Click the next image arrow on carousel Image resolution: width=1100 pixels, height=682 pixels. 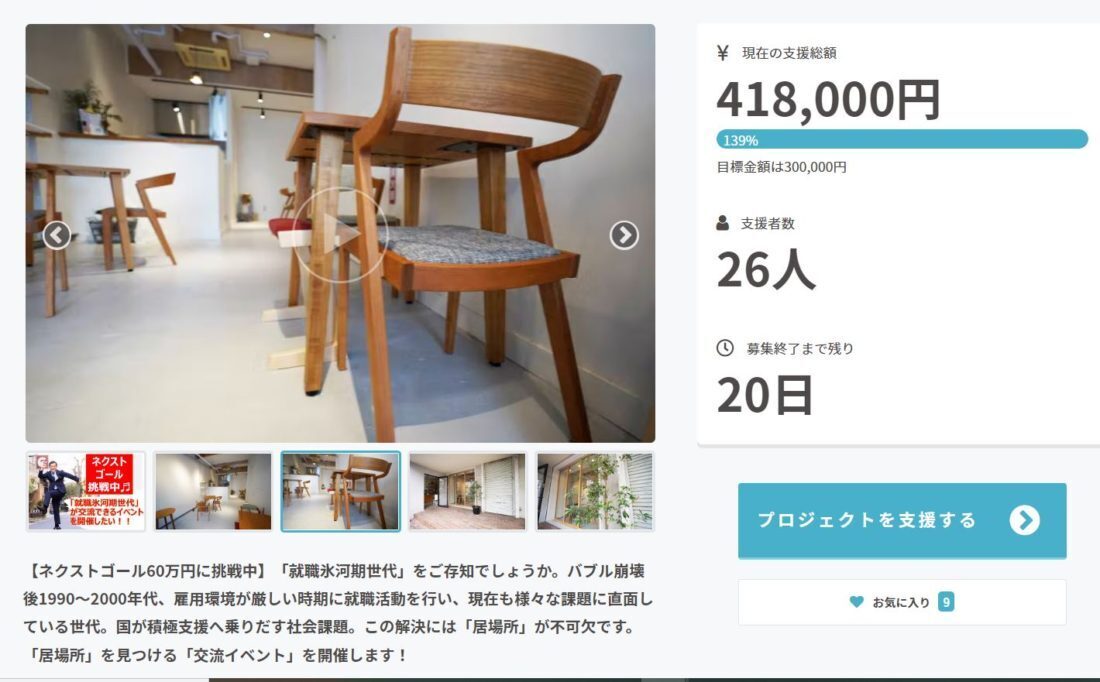624,235
